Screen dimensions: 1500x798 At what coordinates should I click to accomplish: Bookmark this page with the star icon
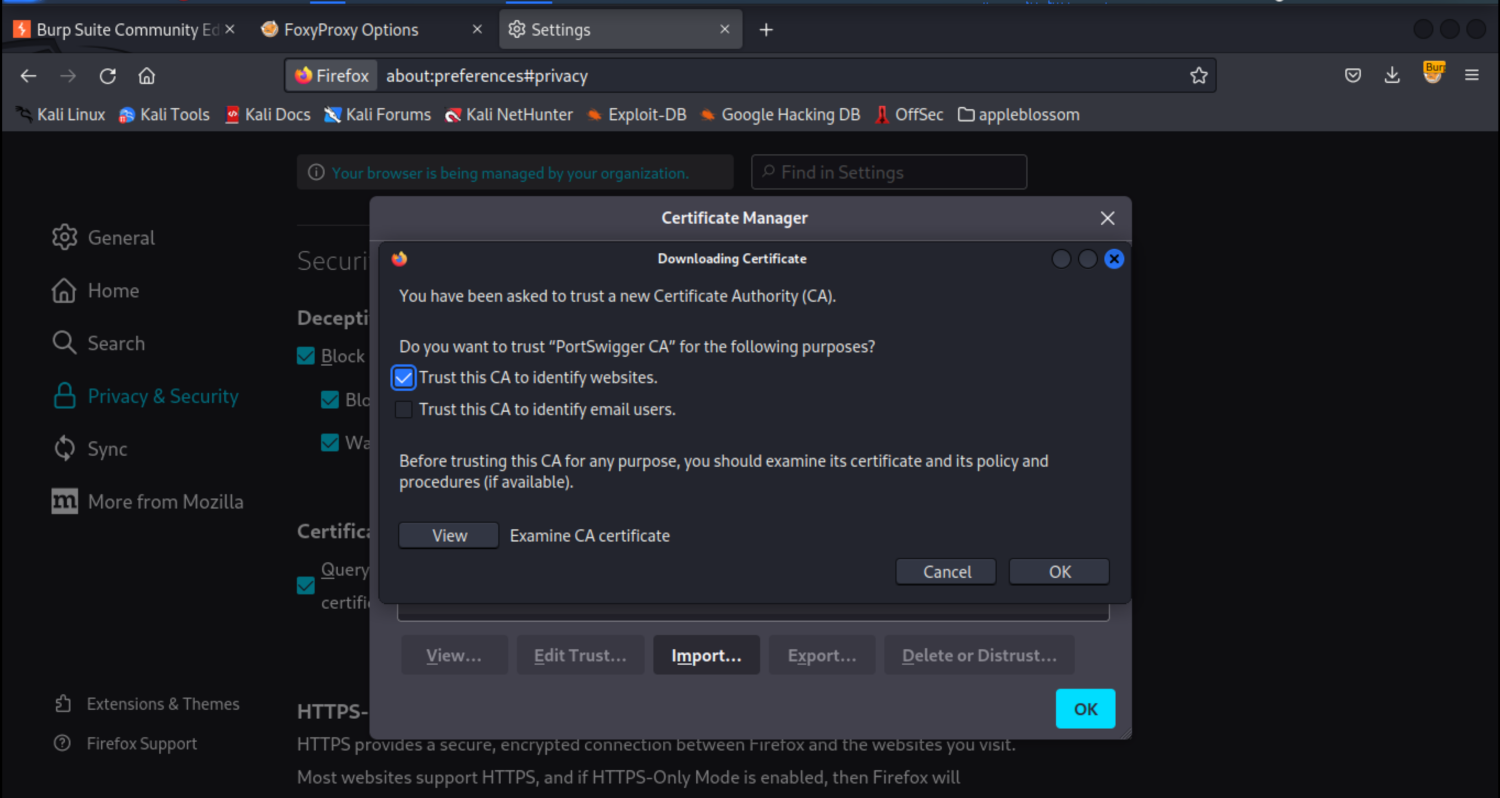[x=1199, y=76]
